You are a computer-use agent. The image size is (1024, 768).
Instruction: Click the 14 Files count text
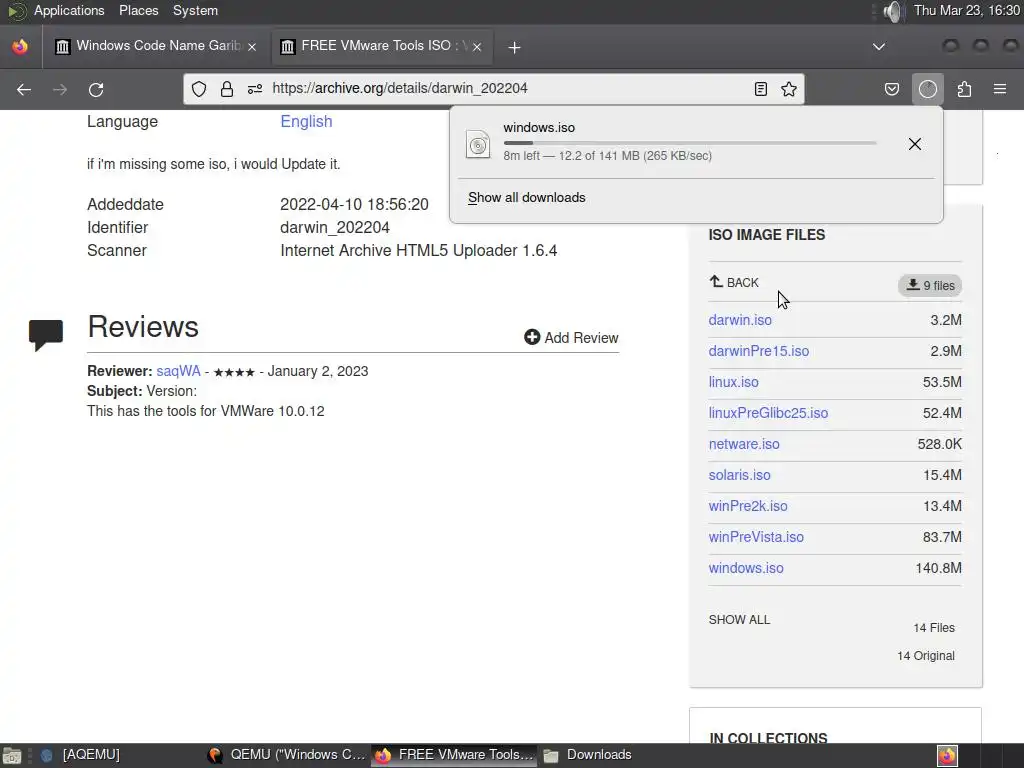[934, 628]
